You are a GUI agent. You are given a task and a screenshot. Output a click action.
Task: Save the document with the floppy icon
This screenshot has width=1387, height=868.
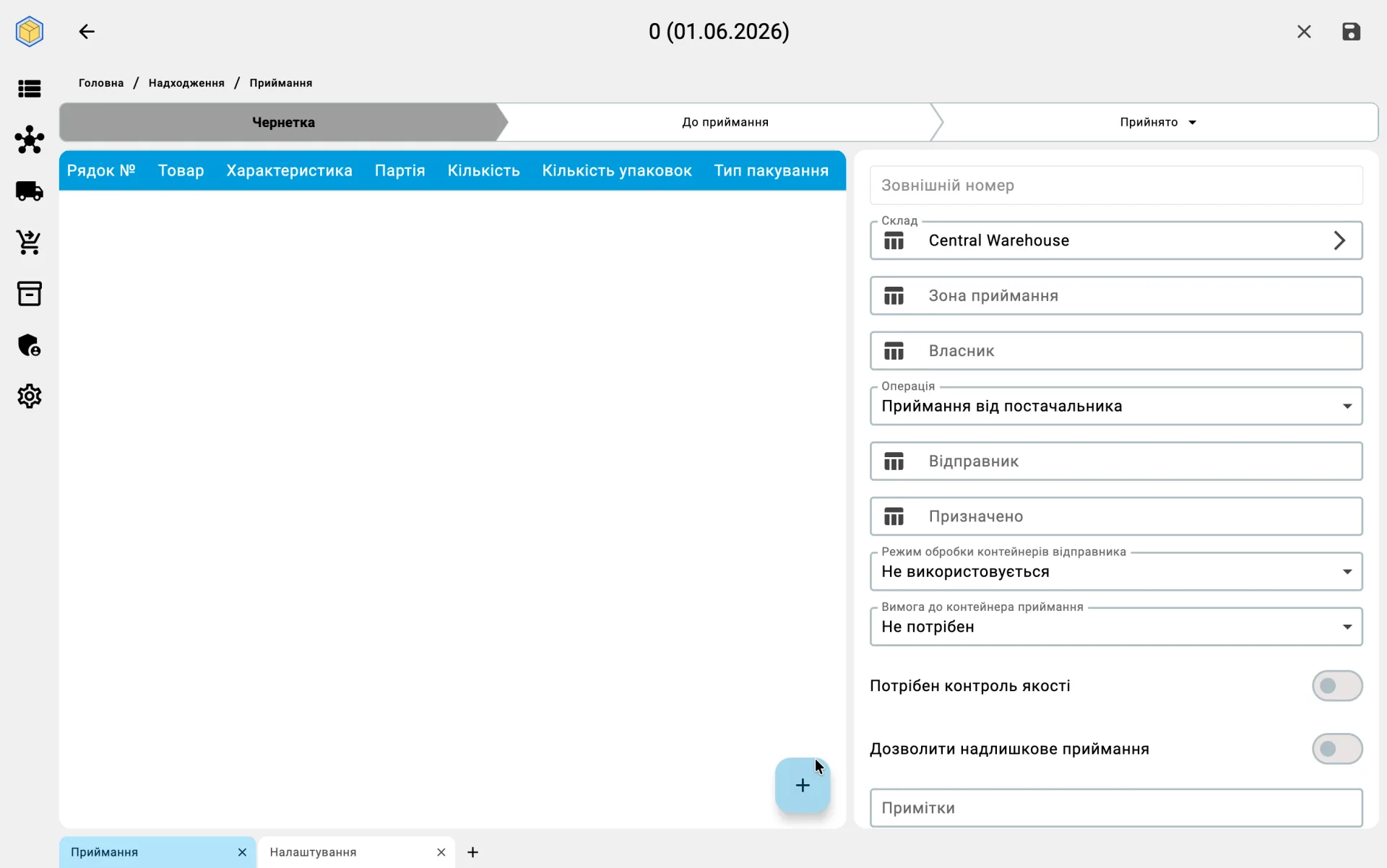point(1351,32)
